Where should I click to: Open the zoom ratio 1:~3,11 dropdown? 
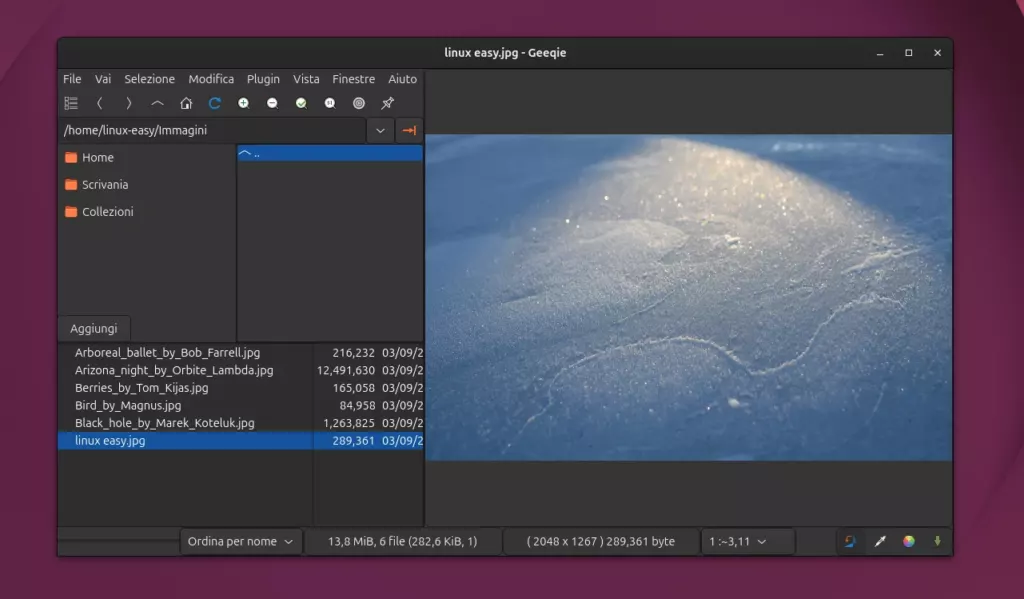(x=747, y=542)
